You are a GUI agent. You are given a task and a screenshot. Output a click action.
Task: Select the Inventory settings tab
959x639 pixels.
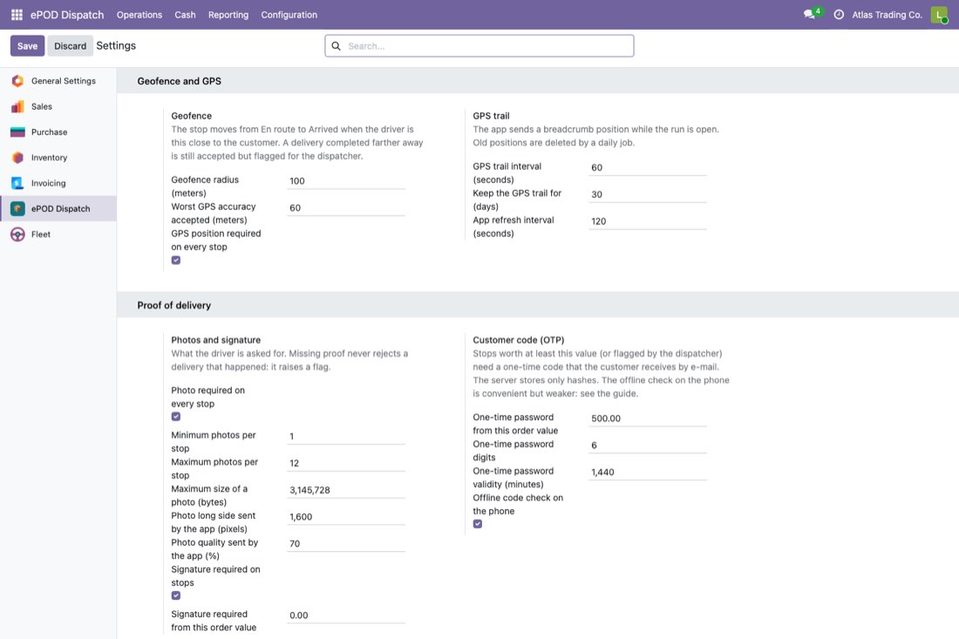tap(58, 158)
